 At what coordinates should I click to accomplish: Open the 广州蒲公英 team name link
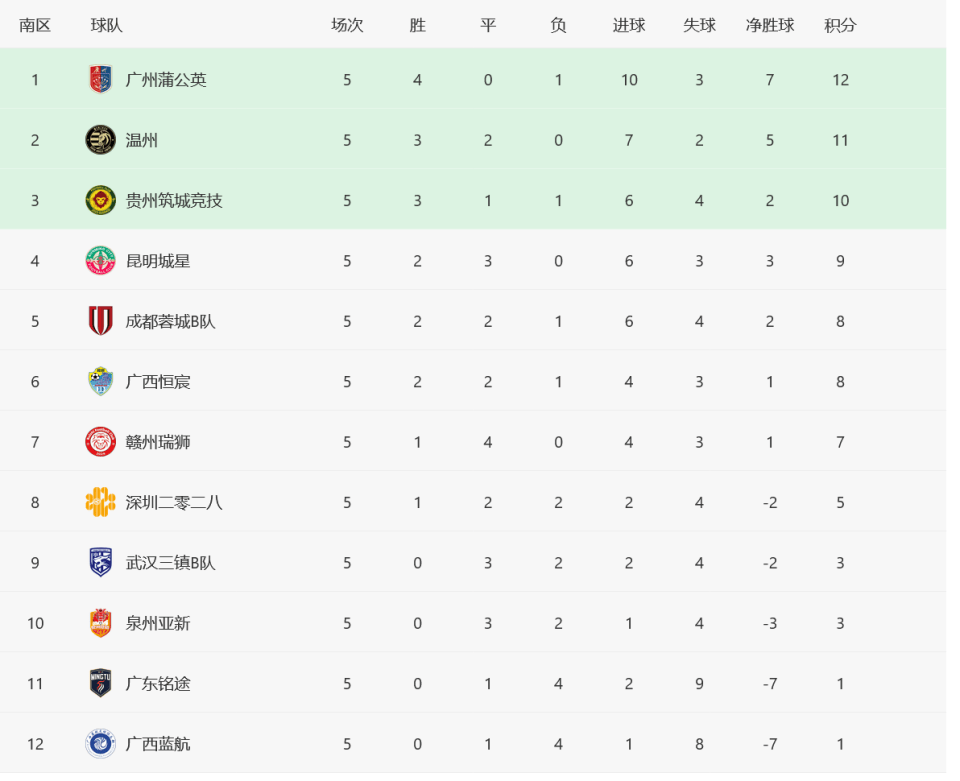tap(167, 80)
